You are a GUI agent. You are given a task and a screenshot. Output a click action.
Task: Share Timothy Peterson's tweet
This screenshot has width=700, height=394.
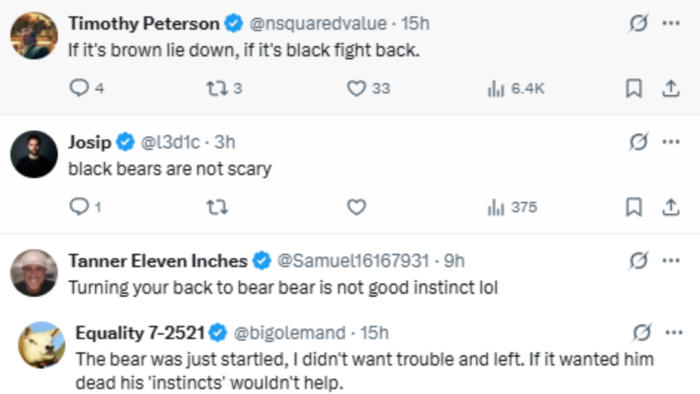(671, 88)
